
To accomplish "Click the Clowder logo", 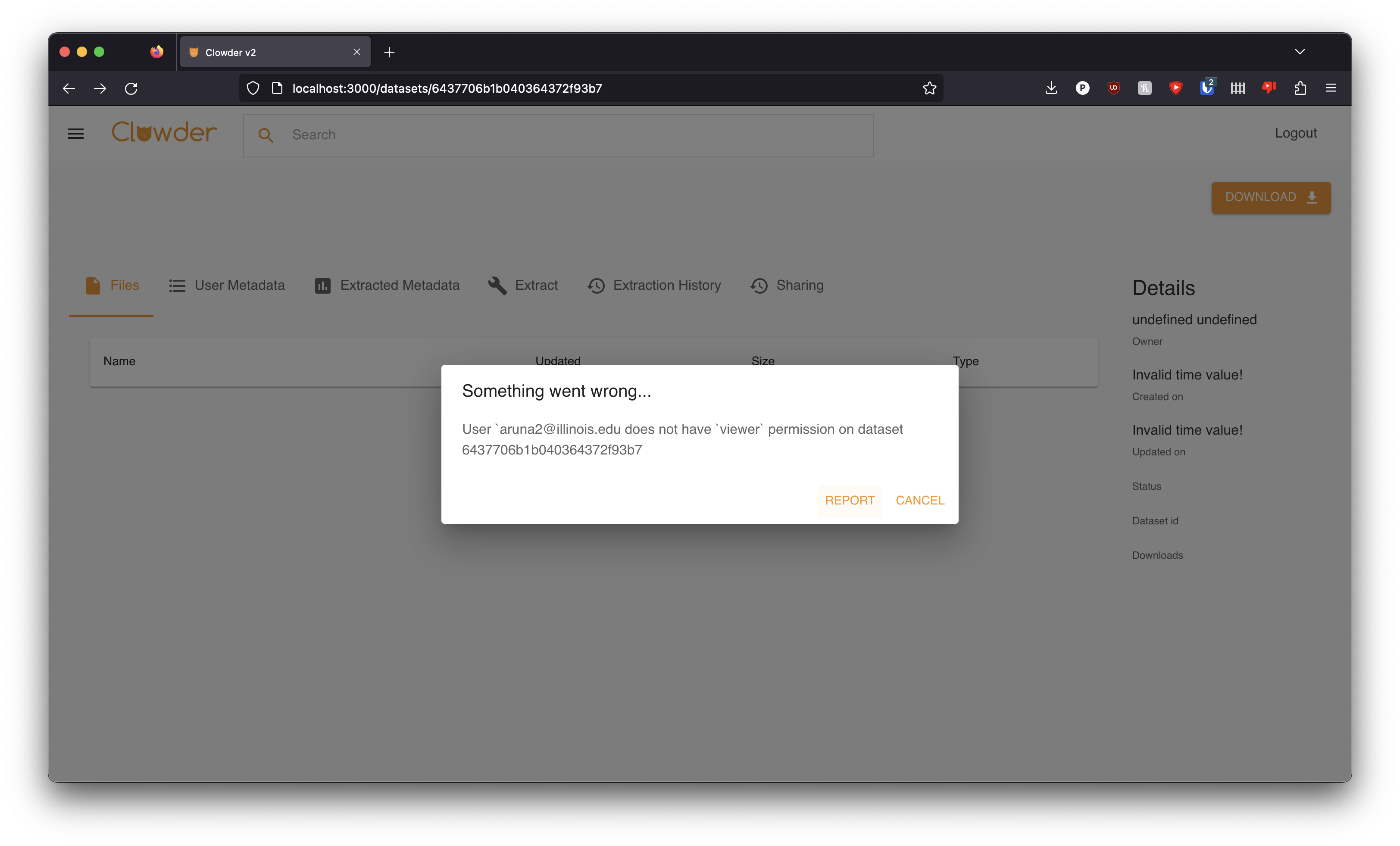I will click(x=164, y=132).
